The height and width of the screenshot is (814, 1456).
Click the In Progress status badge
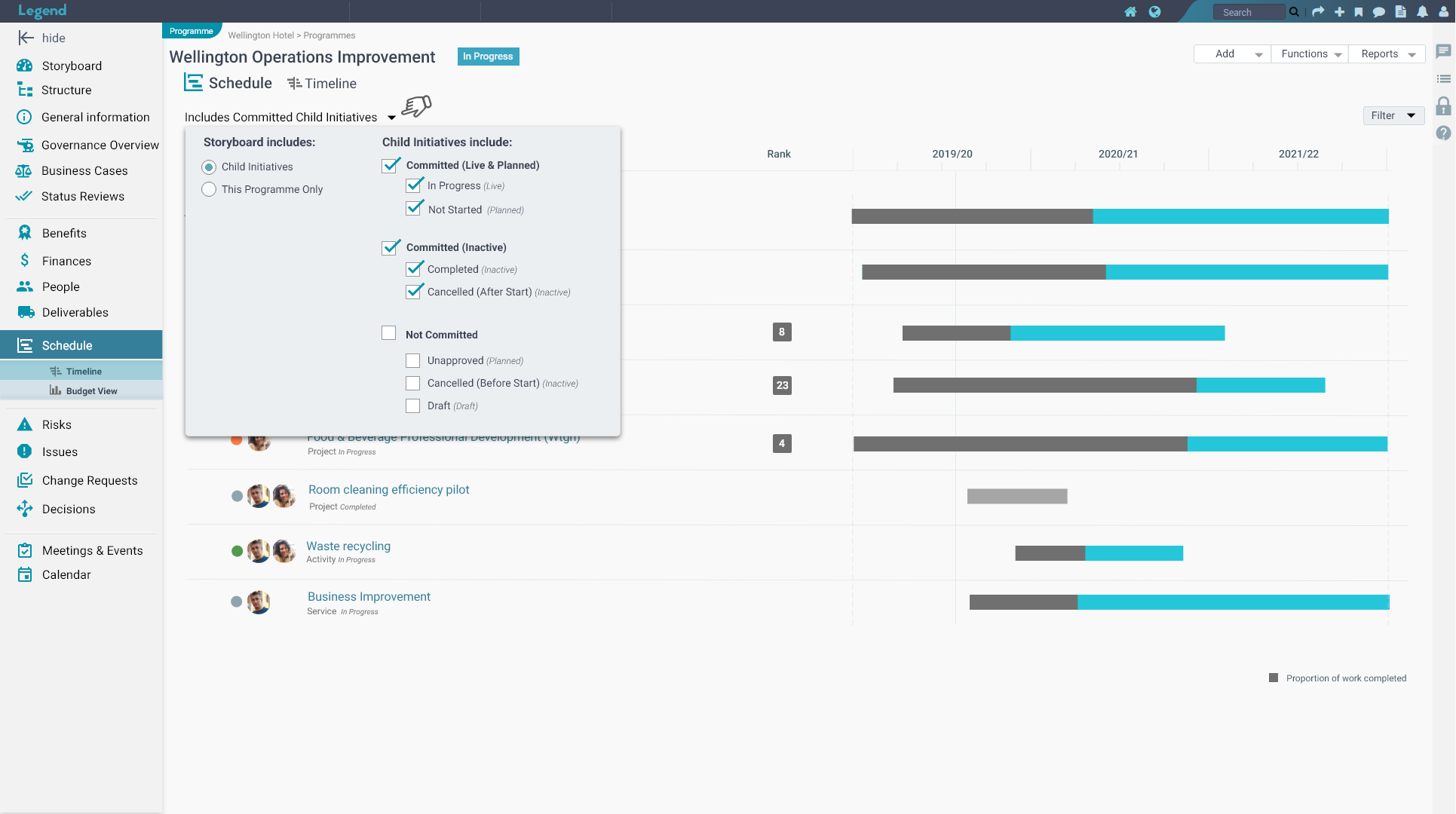(488, 57)
